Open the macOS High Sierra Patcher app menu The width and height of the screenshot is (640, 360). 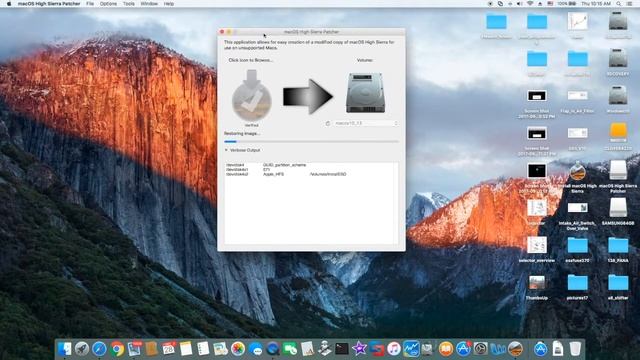[x=49, y=4]
